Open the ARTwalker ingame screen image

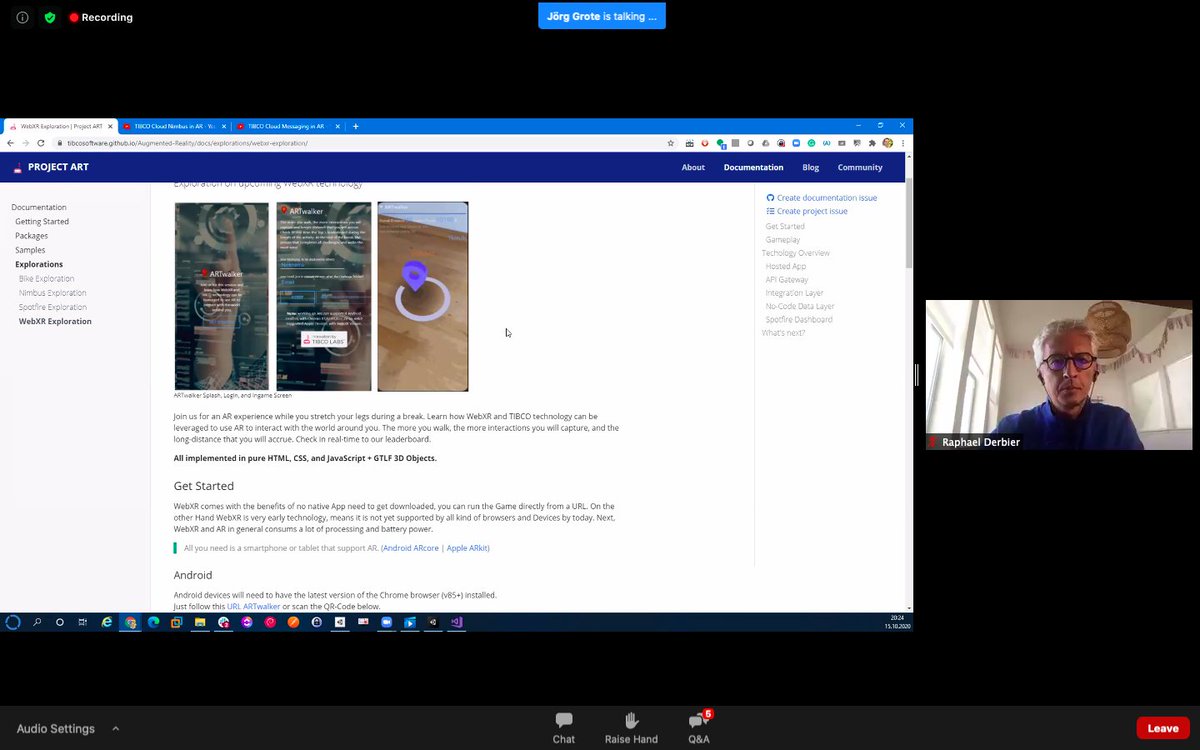click(x=423, y=296)
